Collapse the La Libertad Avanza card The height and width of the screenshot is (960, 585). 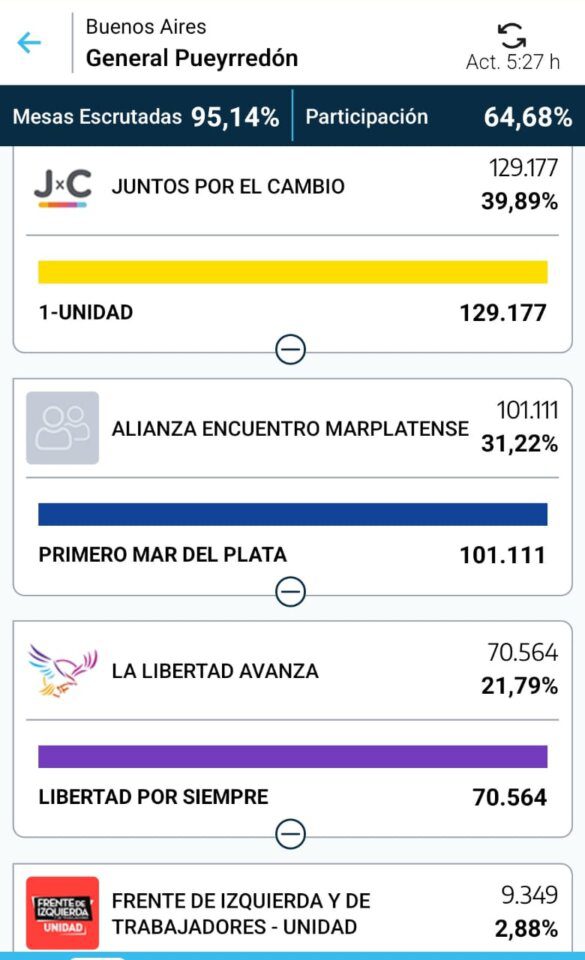click(x=291, y=834)
